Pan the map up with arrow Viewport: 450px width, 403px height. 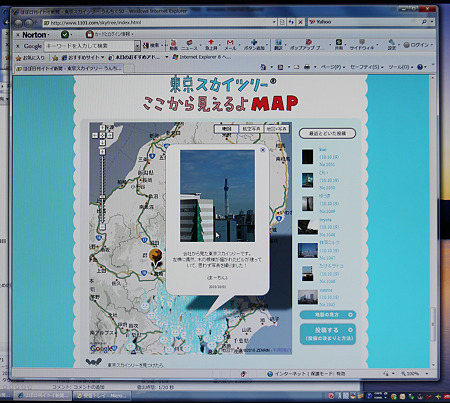pos(102,128)
